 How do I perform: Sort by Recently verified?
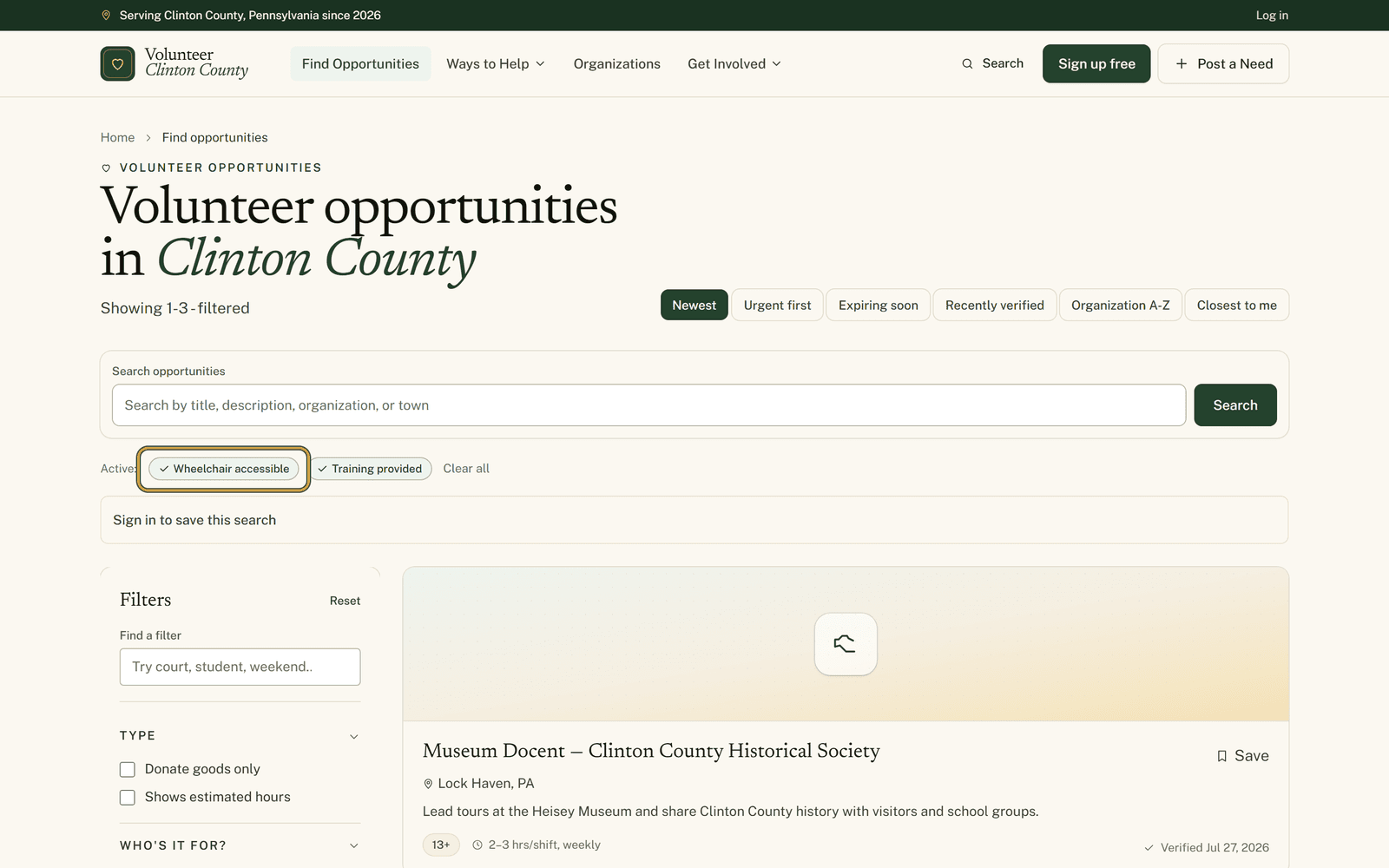tap(995, 306)
